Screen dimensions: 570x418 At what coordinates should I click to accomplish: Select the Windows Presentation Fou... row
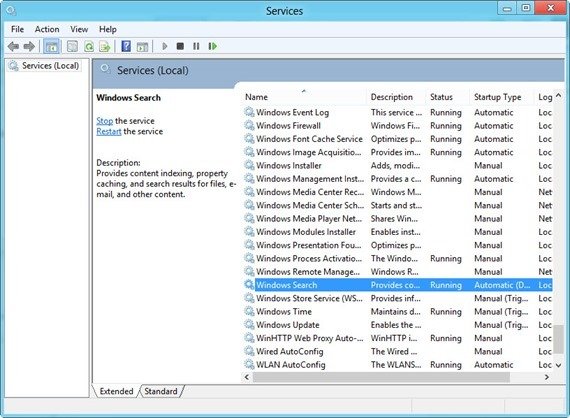pos(398,245)
